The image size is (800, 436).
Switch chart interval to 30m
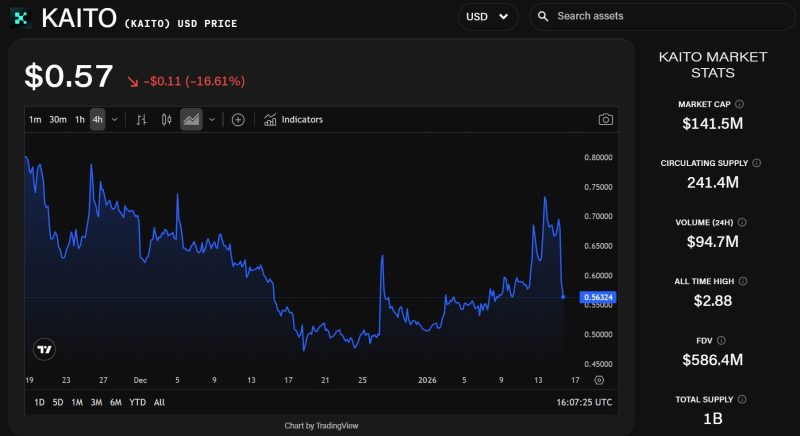pos(58,120)
